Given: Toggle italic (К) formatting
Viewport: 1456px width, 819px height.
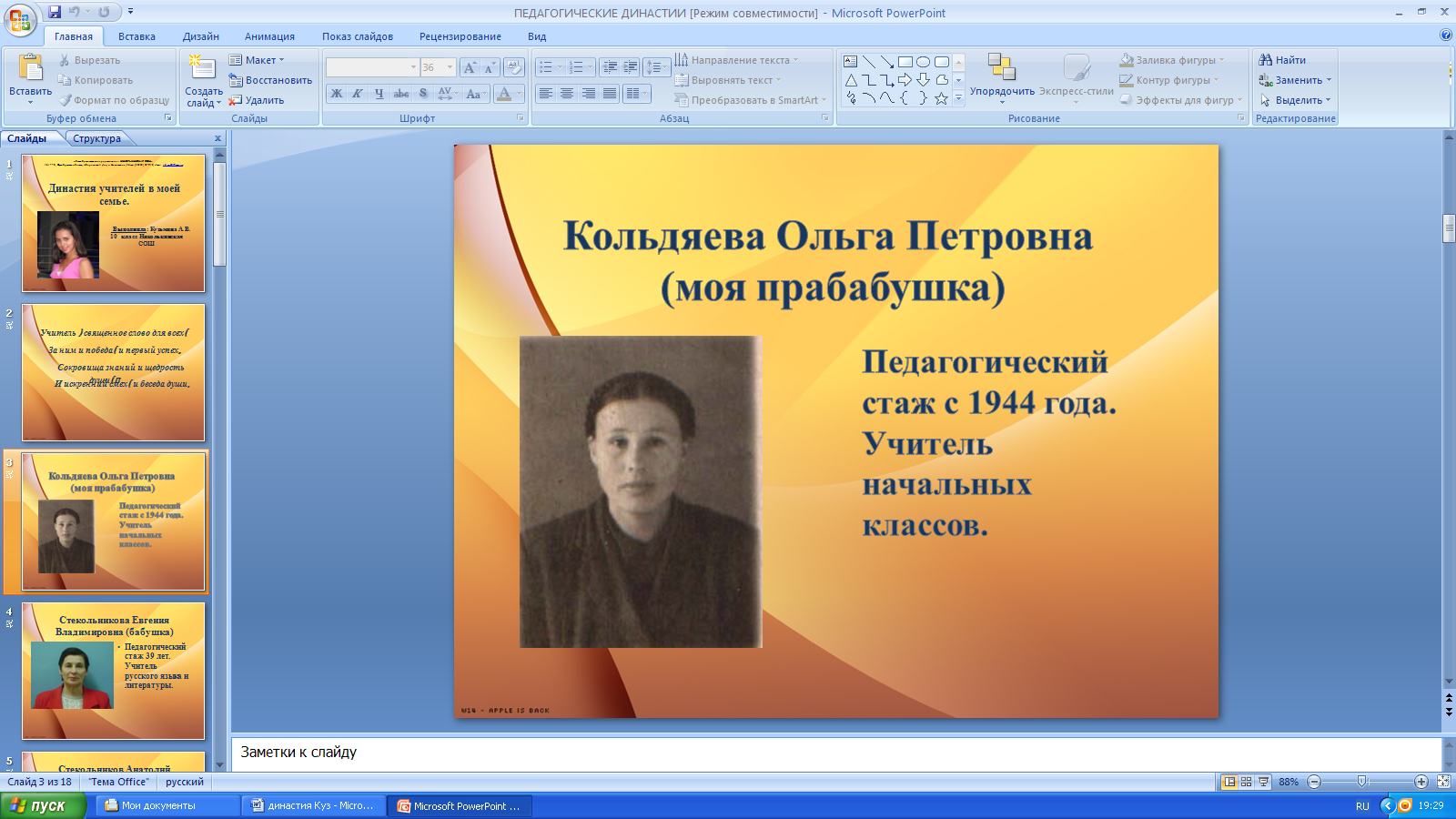Looking at the screenshot, I should pos(358,94).
